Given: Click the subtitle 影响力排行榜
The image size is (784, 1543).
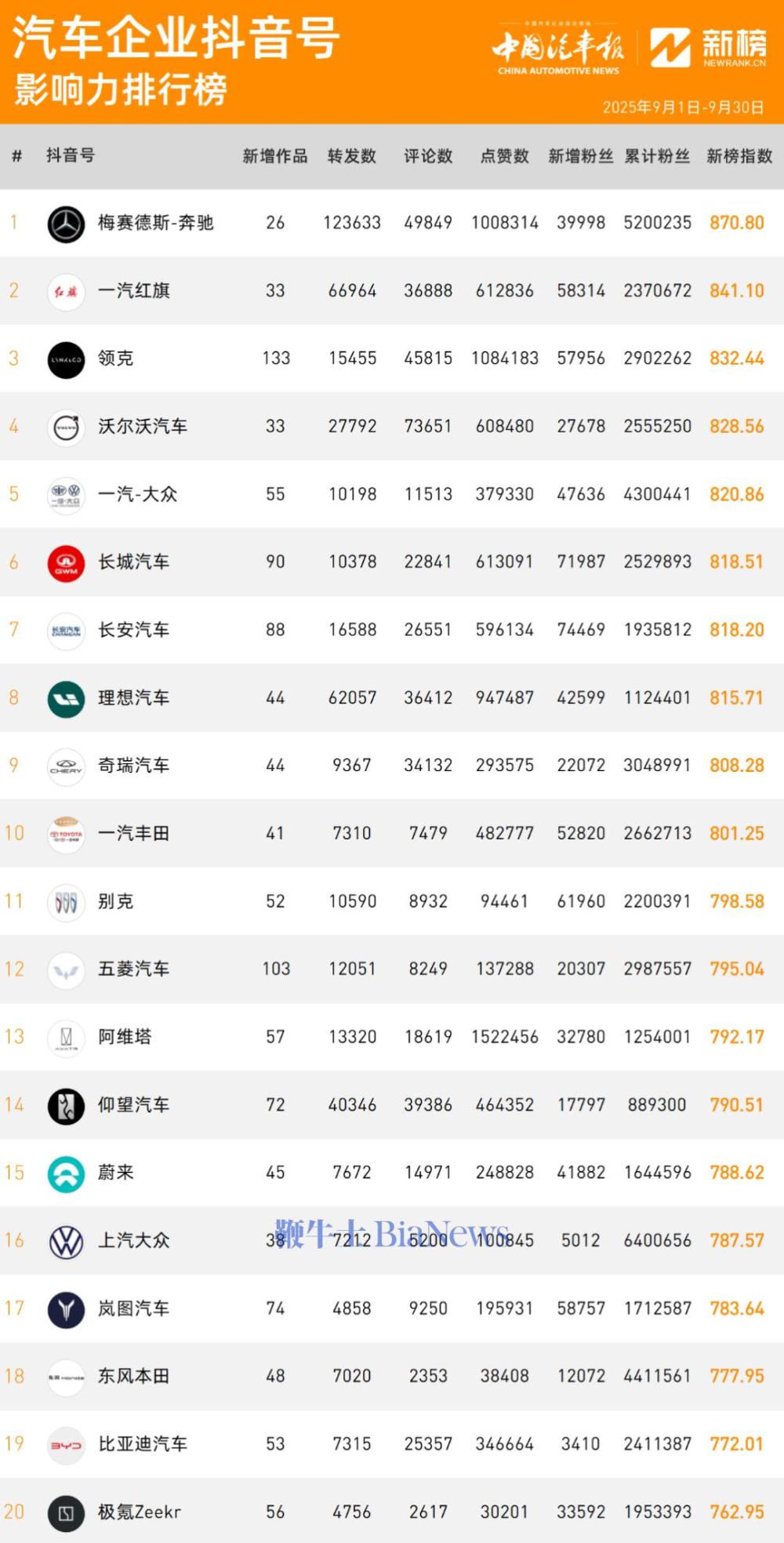Looking at the screenshot, I should [x=121, y=89].
